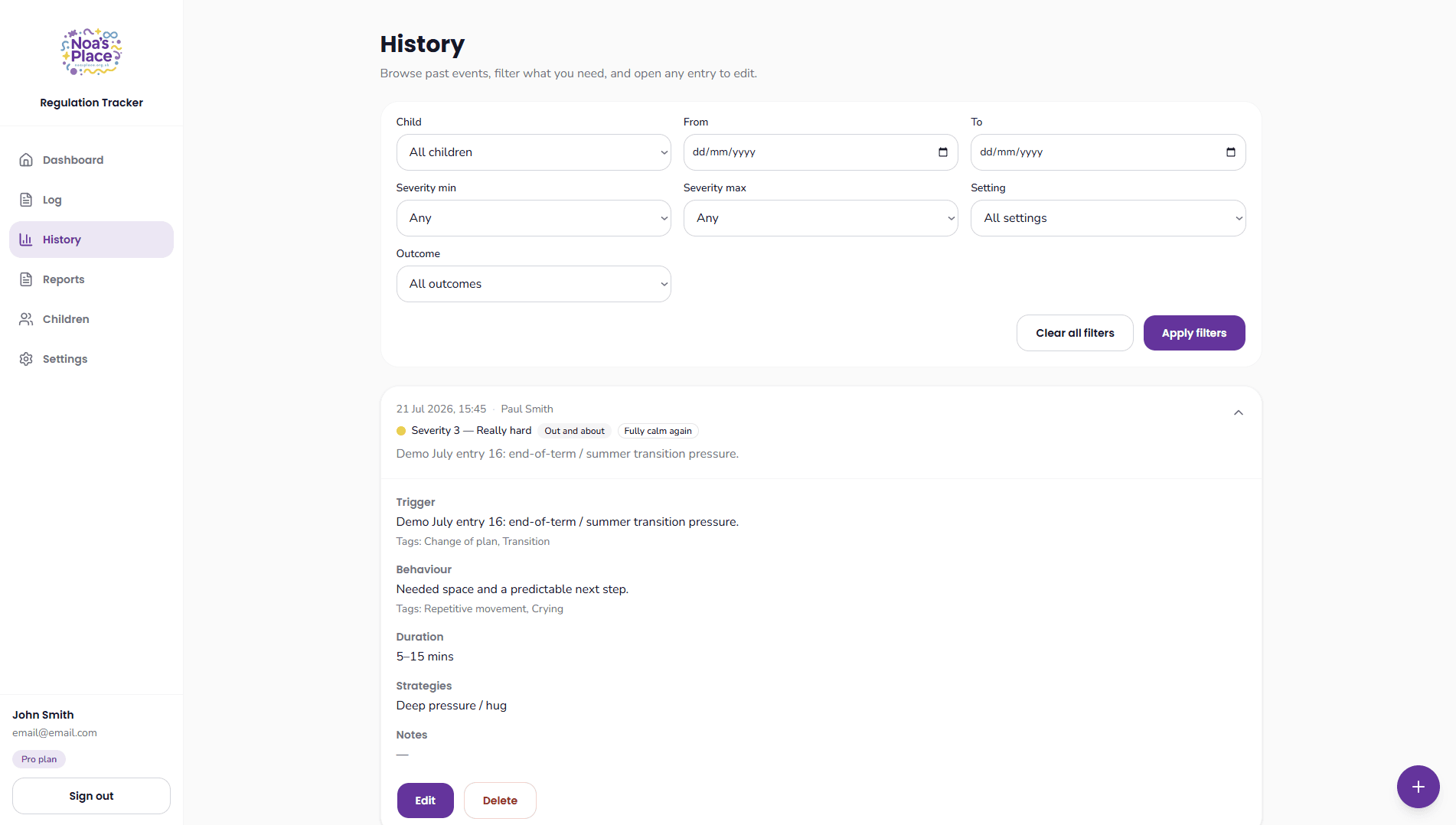Image resolution: width=1456 pixels, height=825 pixels.
Task: Open the Setting dropdown showing All settings
Action: [1108, 218]
